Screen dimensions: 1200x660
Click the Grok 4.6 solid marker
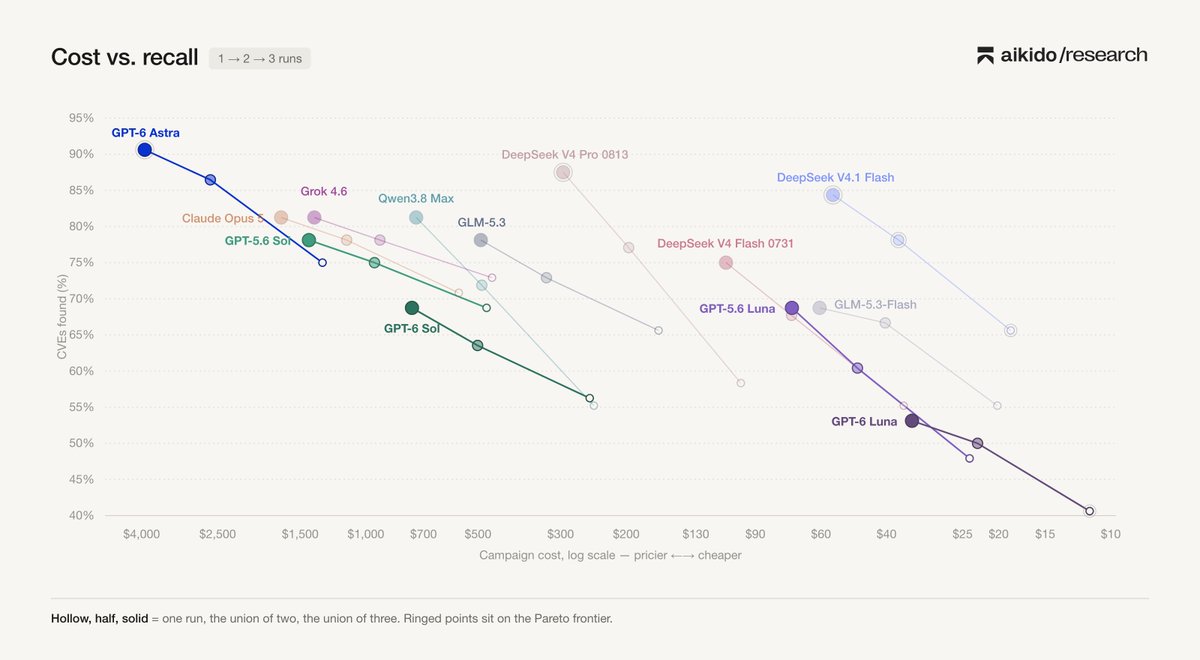tap(314, 218)
